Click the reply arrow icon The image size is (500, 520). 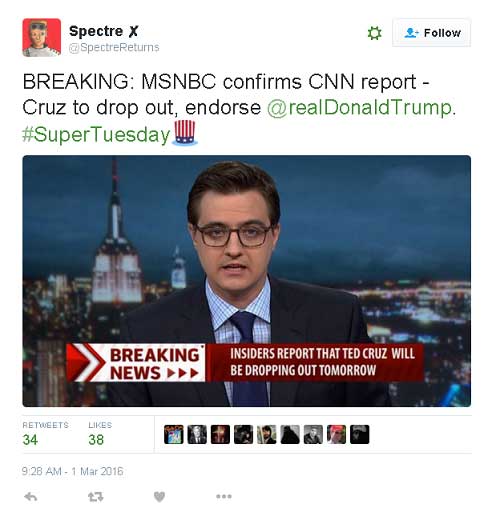(31, 497)
